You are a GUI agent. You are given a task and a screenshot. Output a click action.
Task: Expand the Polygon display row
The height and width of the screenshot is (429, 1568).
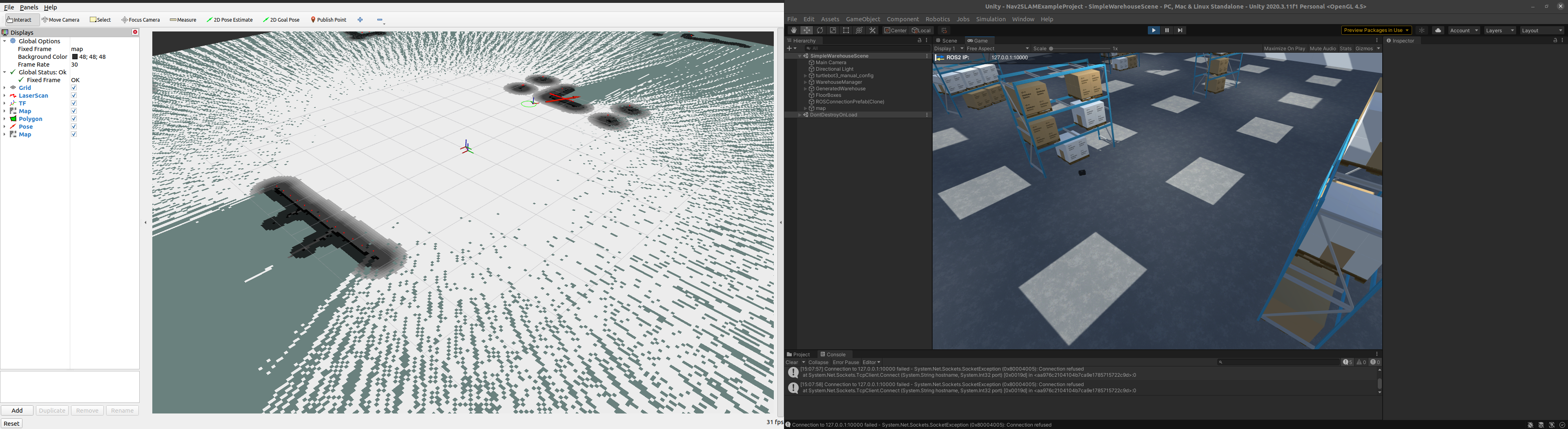[4, 119]
